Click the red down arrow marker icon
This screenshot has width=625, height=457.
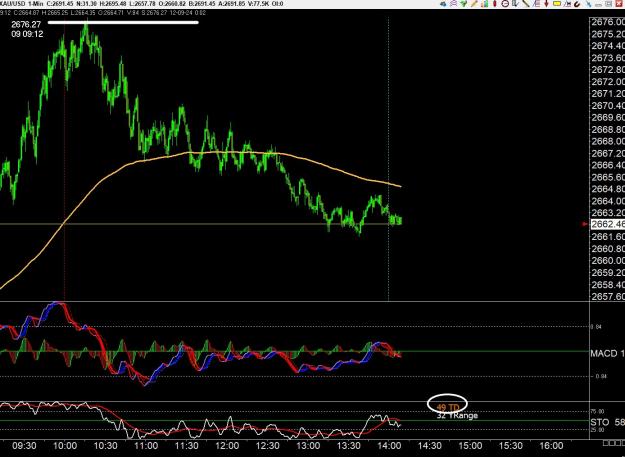coord(546,4)
